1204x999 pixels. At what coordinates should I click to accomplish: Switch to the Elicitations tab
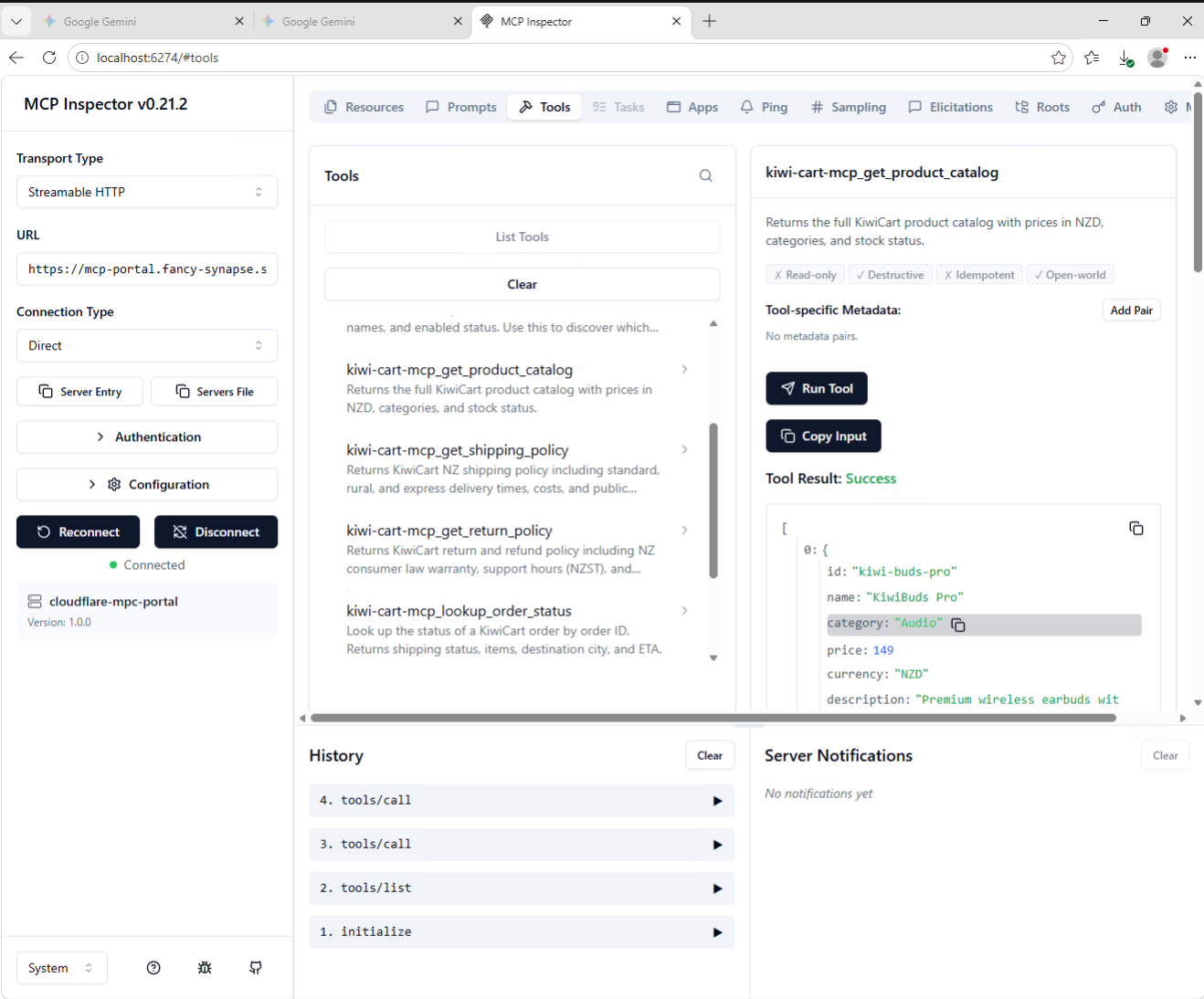tap(950, 107)
